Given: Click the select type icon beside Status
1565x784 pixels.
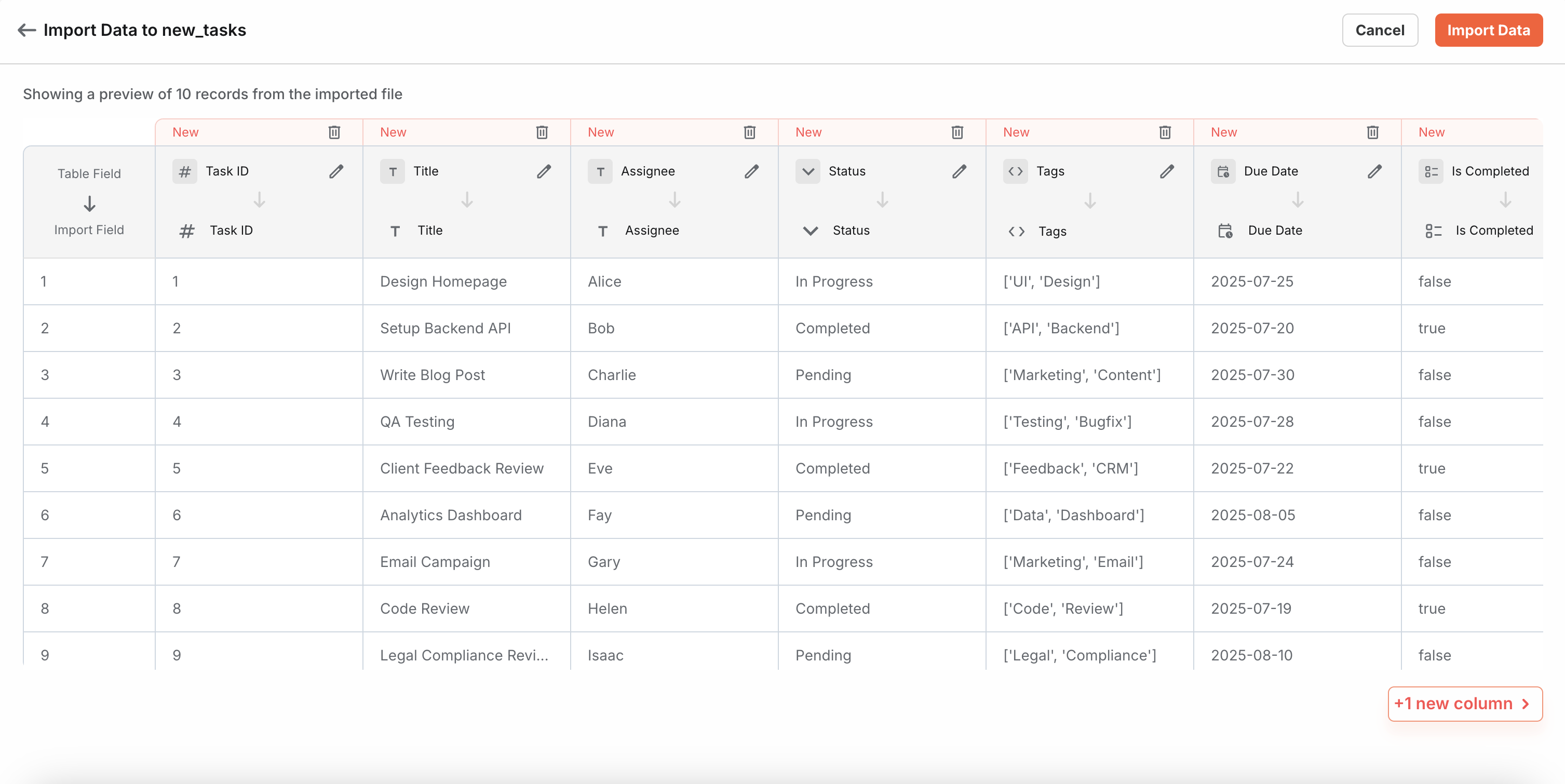Looking at the screenshot, I should click(808, 171).
